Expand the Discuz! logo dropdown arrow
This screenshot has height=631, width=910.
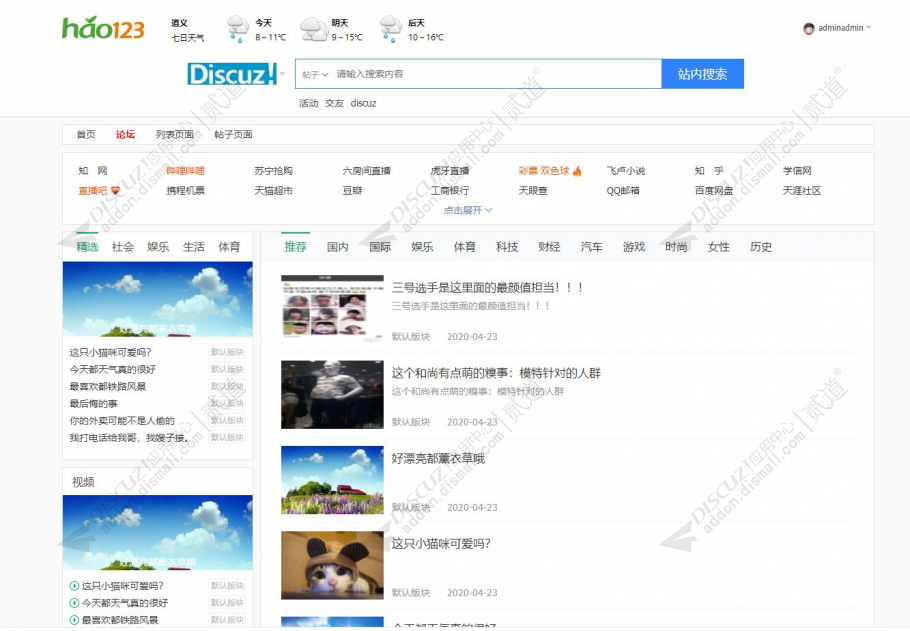tap(283, 74)
